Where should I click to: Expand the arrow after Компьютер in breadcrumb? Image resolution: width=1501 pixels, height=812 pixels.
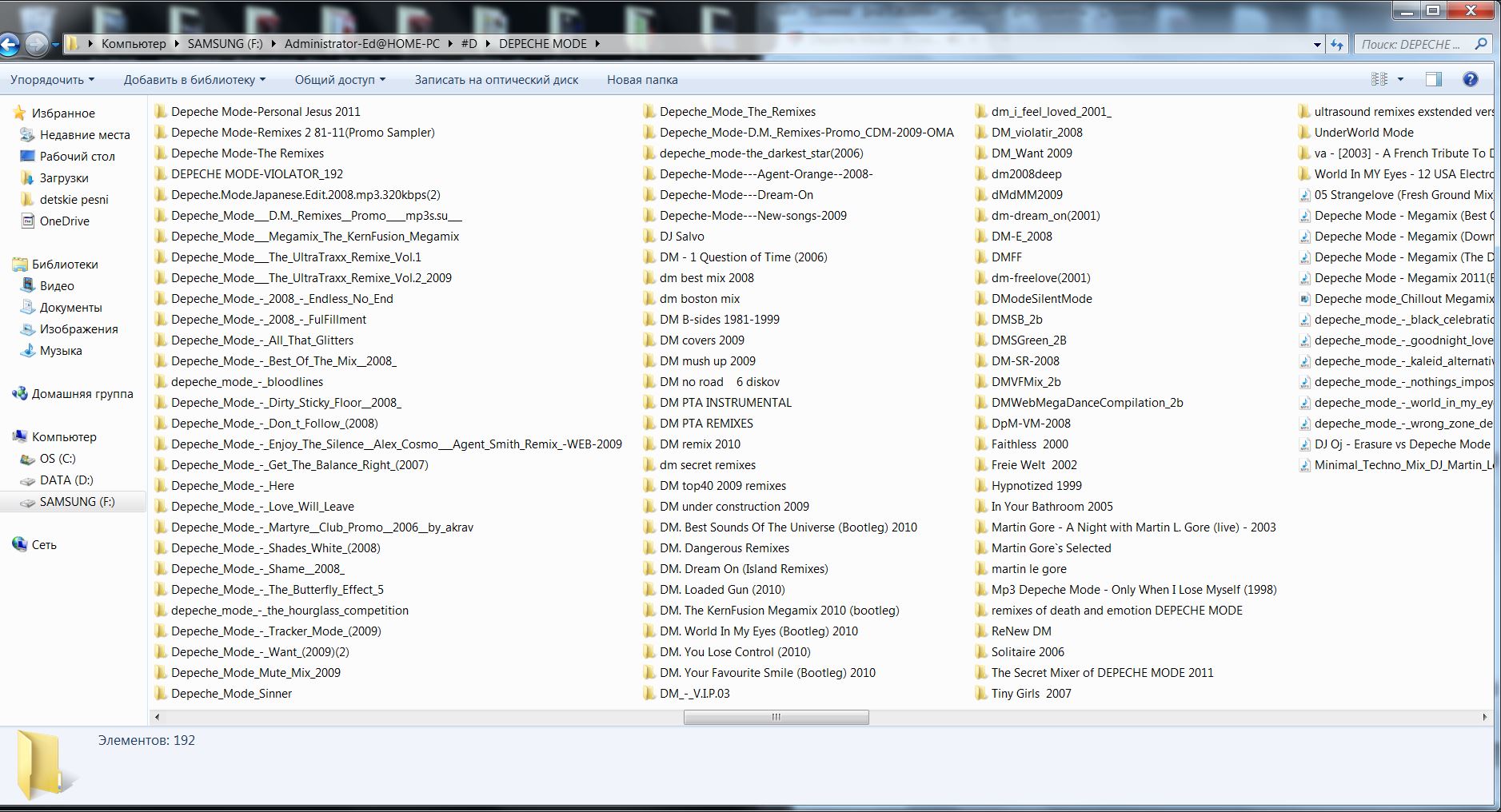177,44
